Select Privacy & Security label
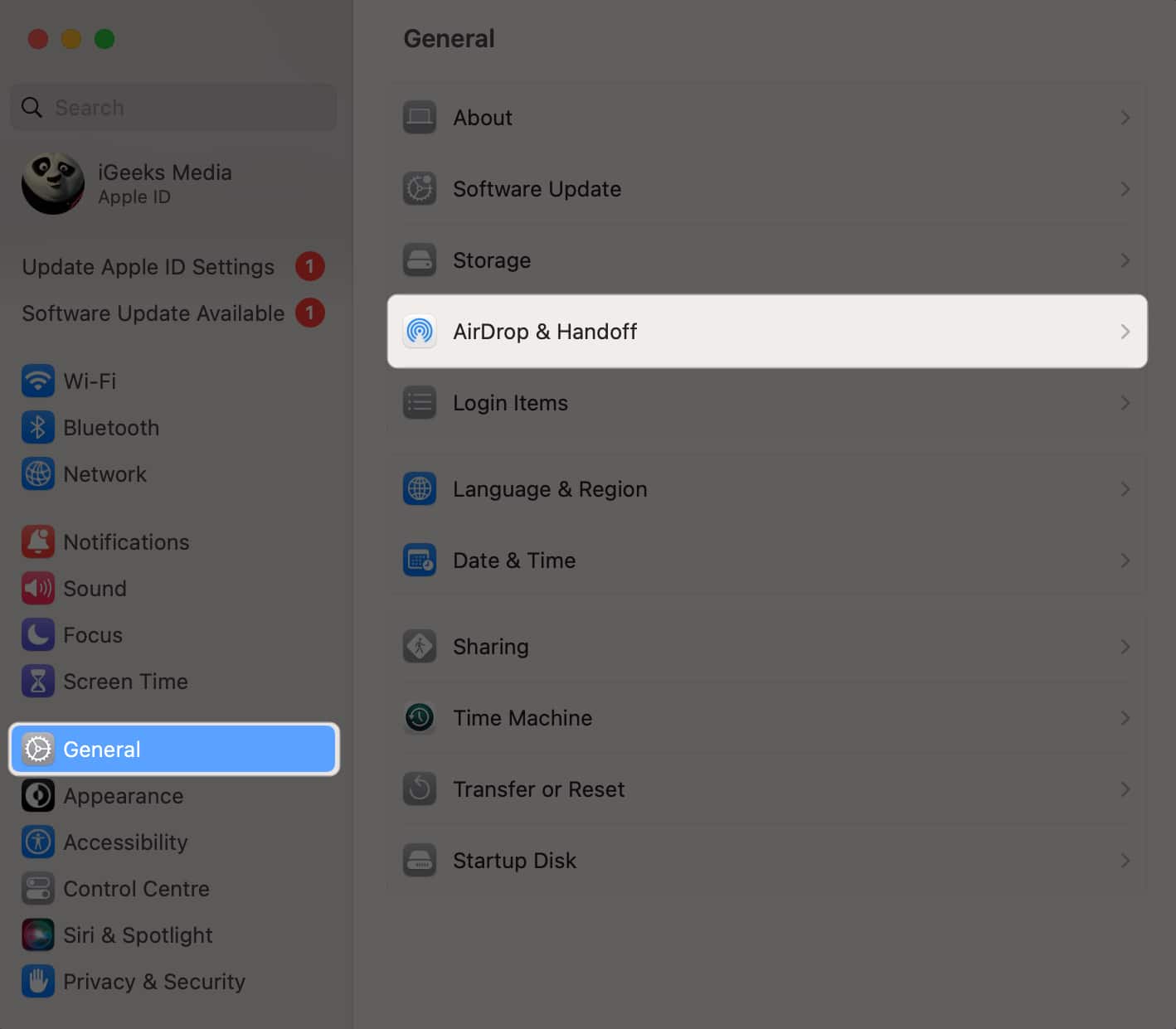 [154, 982]
